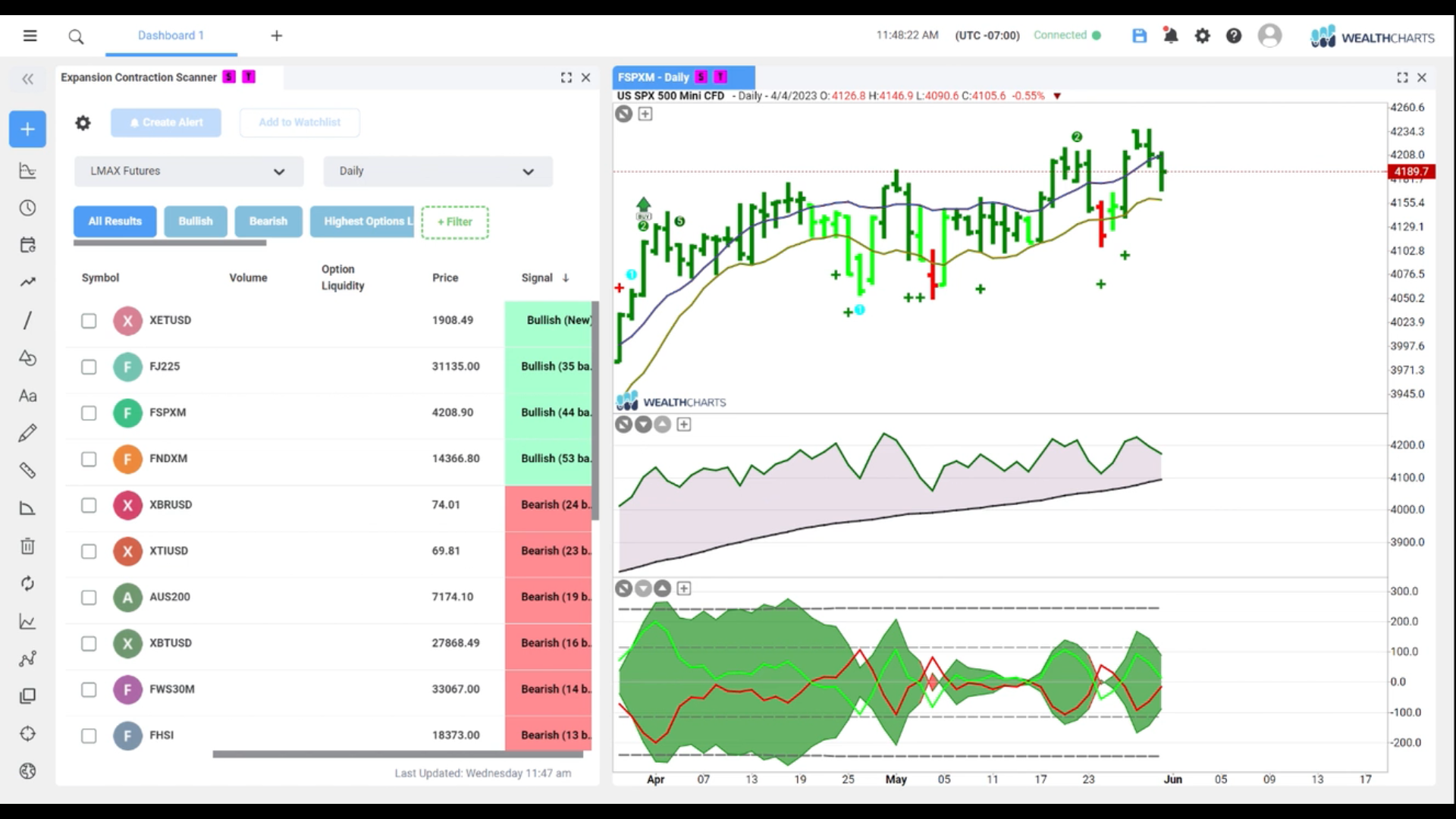Select the Aa text tool
This screenshot has width=1456, height=819.
(x=27, y=396)
